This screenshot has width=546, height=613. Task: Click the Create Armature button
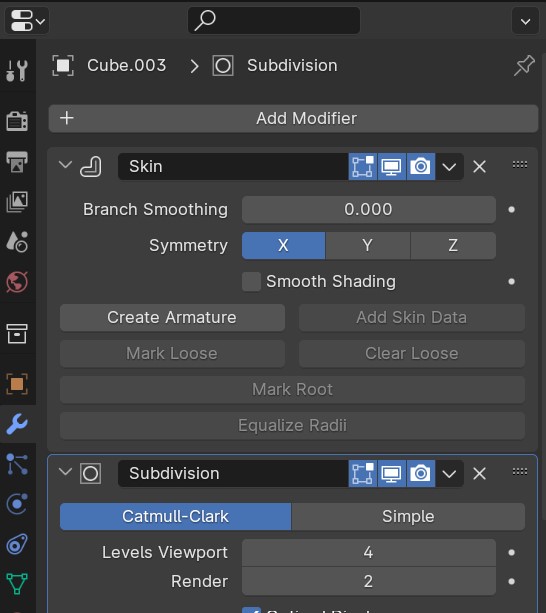pyautogui.click(x=172, y=317)
